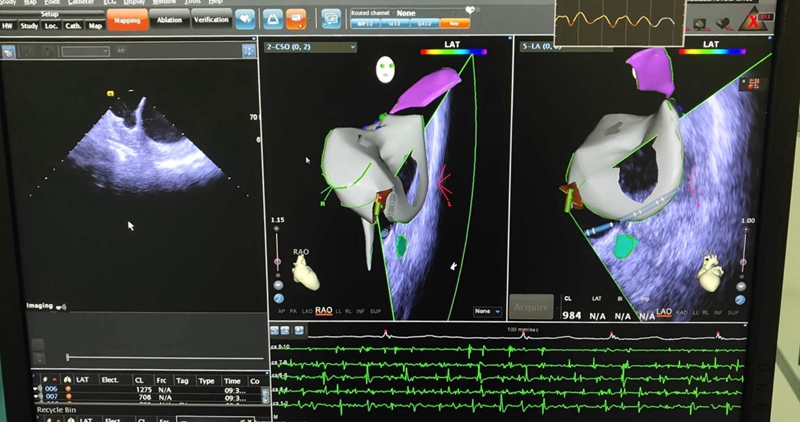Switch to Verification mode
Screen dimensions: 800x422
coord(211,20)
